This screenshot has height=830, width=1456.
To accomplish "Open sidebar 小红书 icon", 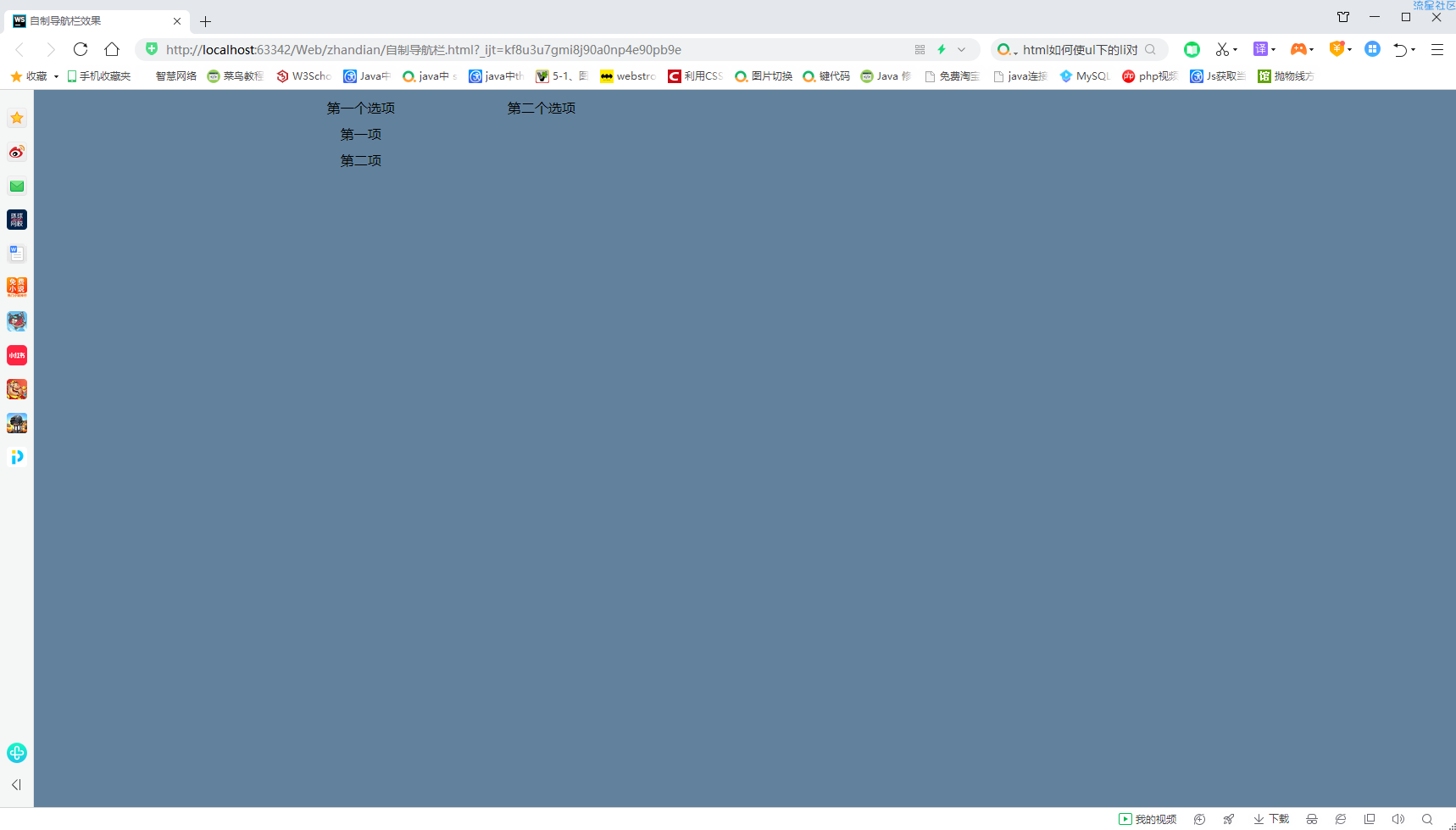I will 17,355.
